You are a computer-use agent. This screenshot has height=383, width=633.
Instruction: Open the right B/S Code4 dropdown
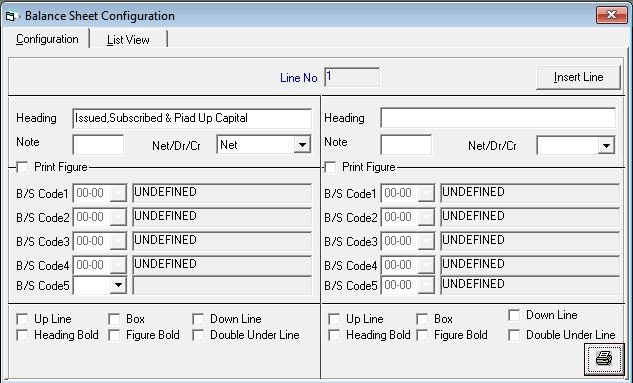click(x=426, y=265)
